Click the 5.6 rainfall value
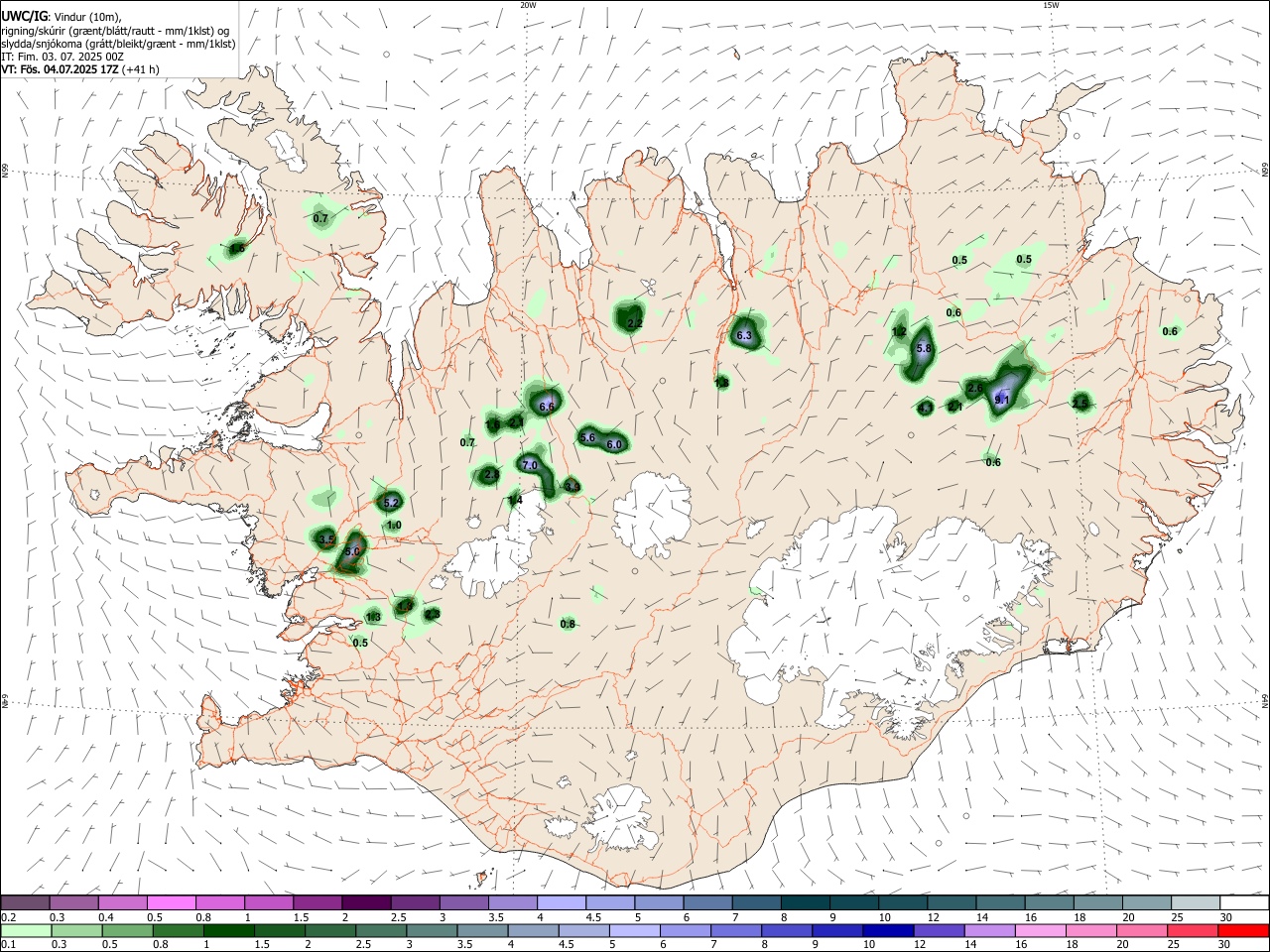The width and height of the screenshot is (1270, 952). (x=587, y=437)
